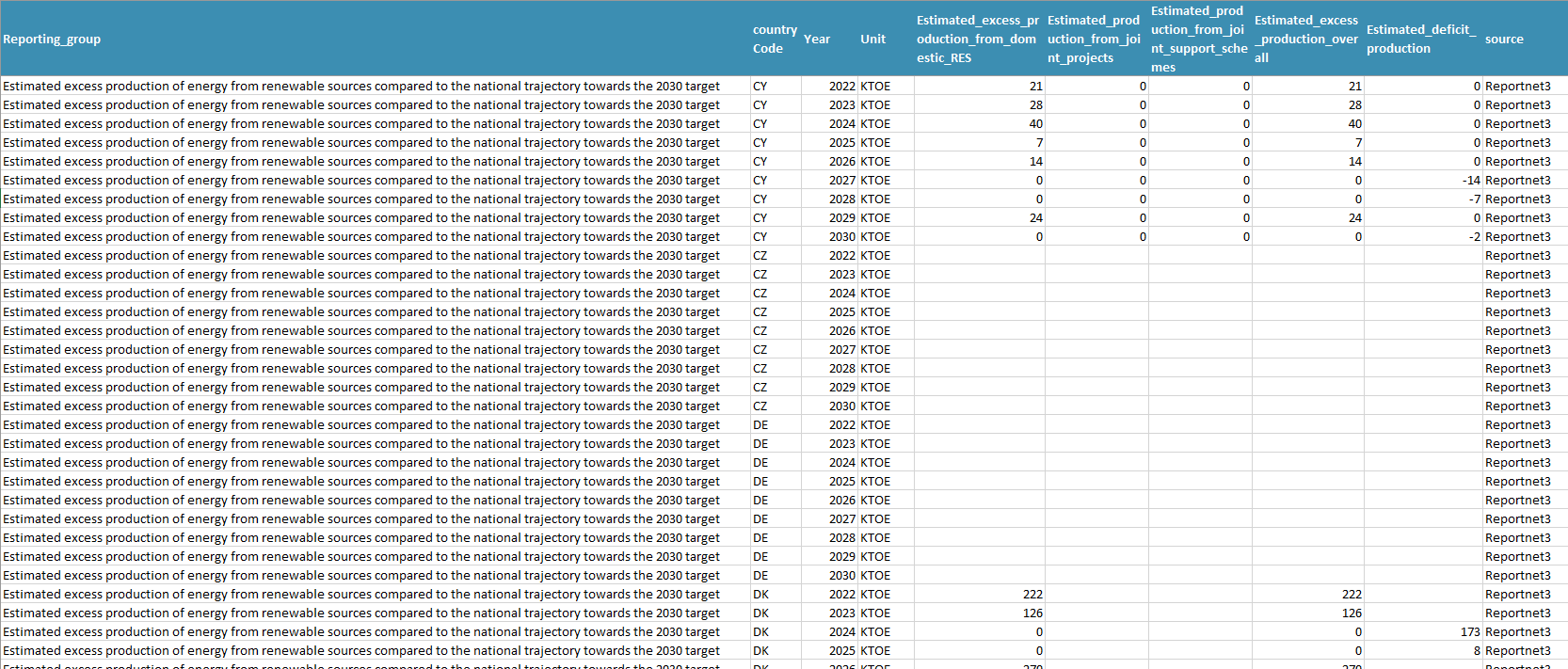Select domestic RES value 21 in CY 2022 row
This screenshot has height=669, width=1568.
(x=1035, y=86)
